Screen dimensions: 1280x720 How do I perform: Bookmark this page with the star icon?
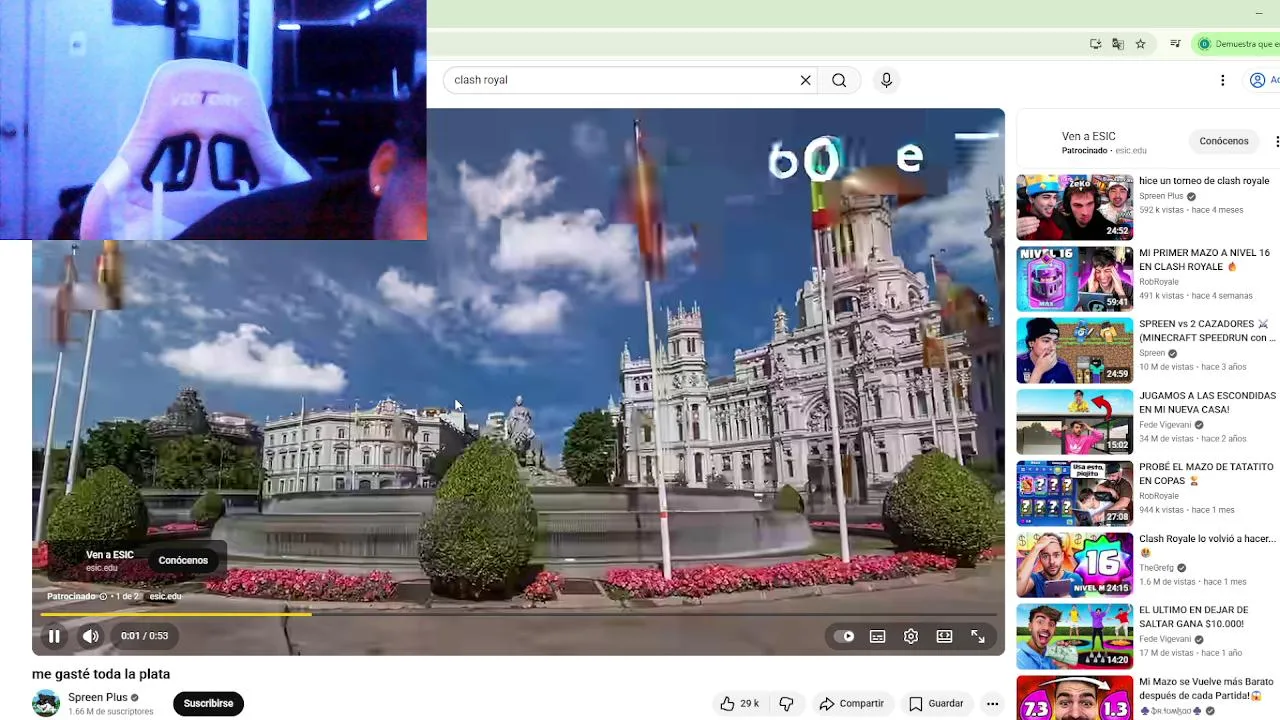(x=1140, y=44)
